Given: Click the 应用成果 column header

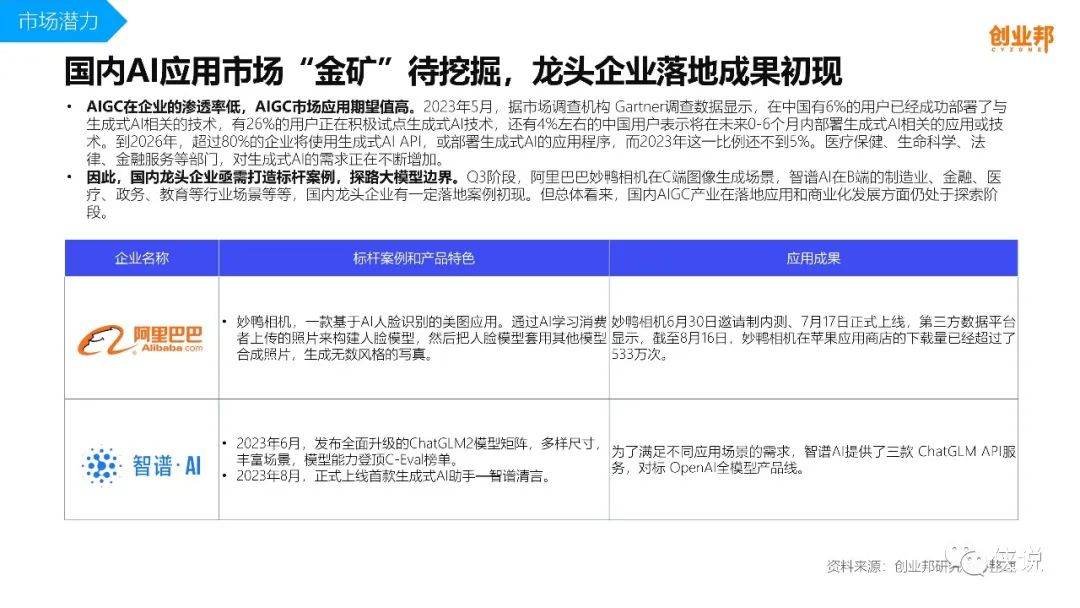Looking at the screenshot, I should coord(813,258).
